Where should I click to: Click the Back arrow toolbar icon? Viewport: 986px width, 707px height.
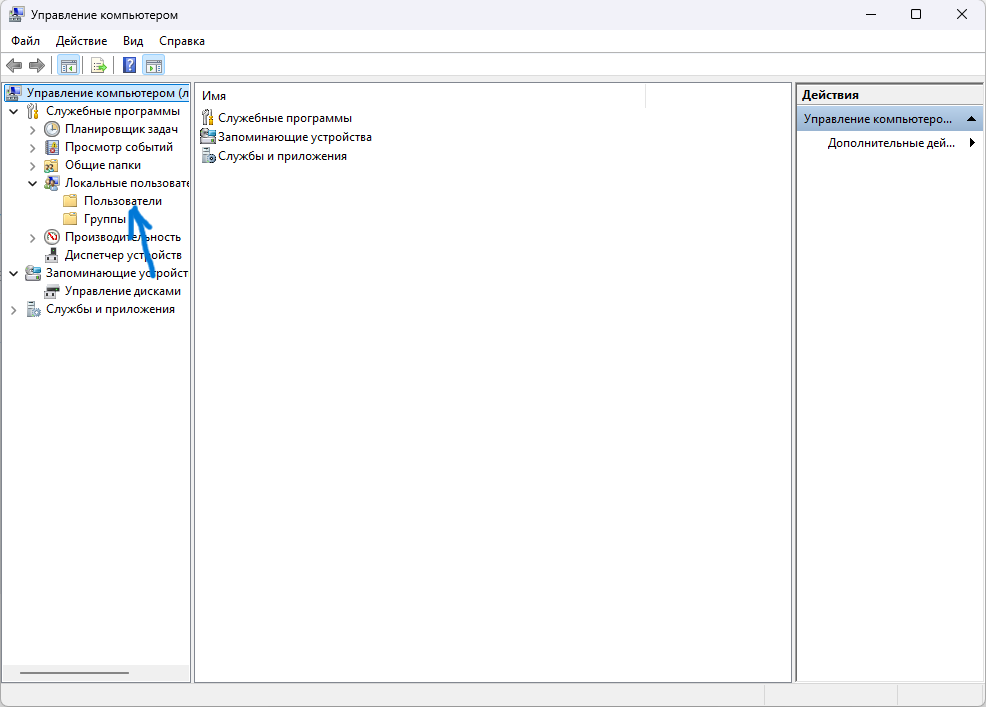pyautogui.click(x=14, y=65)
